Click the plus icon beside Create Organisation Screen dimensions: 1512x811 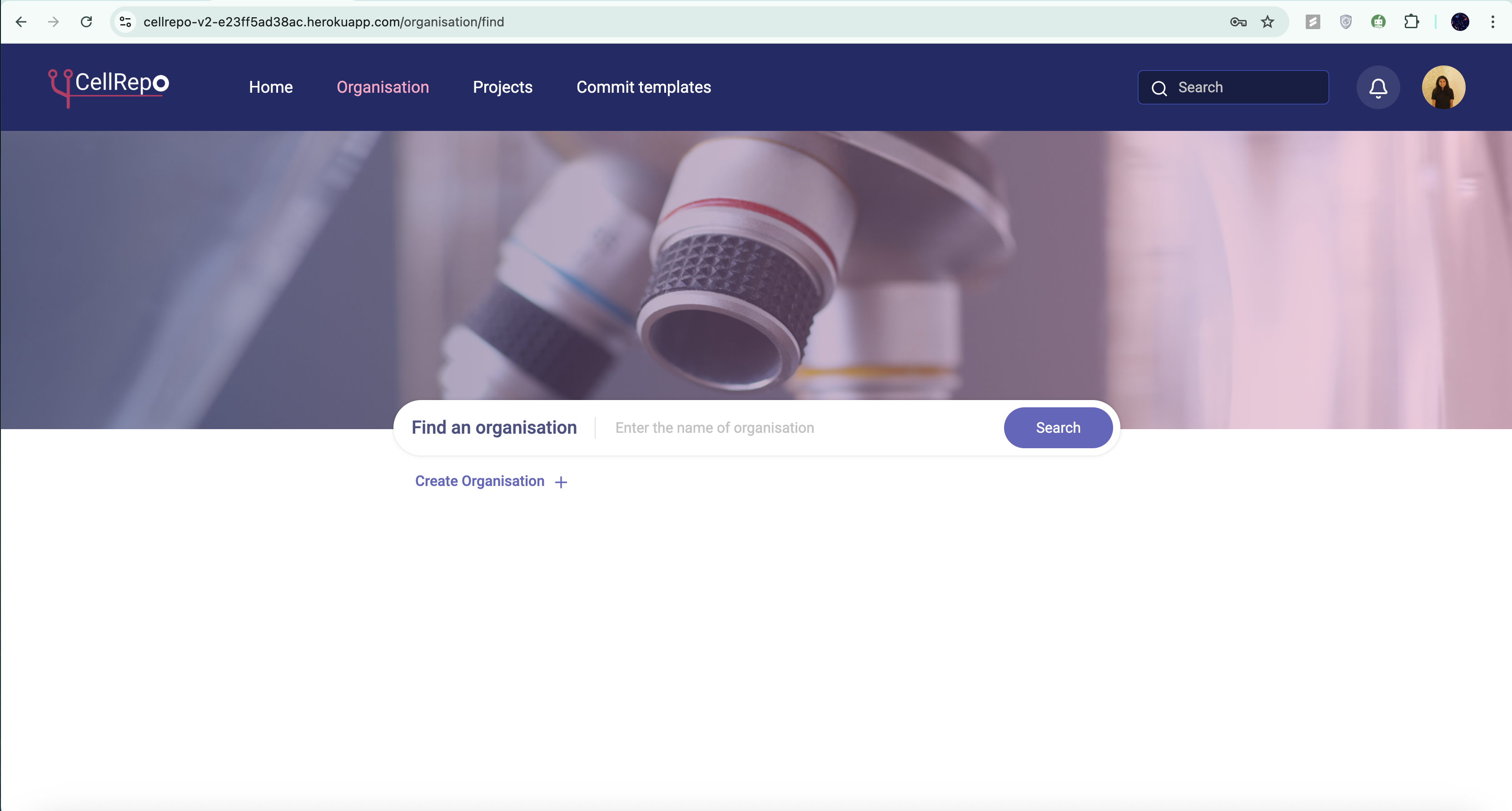tap(561, 481)
